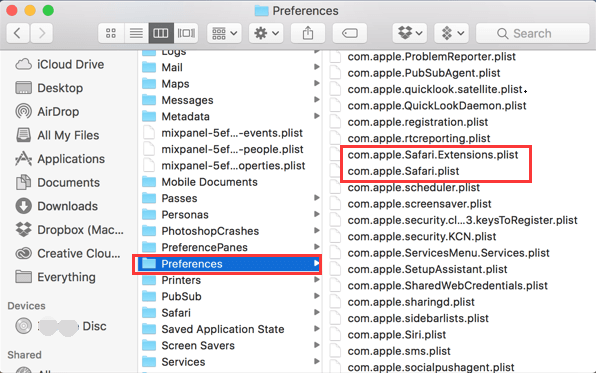Open the item arrangement dropdown
This screenshot has height=373, width=596.
[x=224, y=33]
